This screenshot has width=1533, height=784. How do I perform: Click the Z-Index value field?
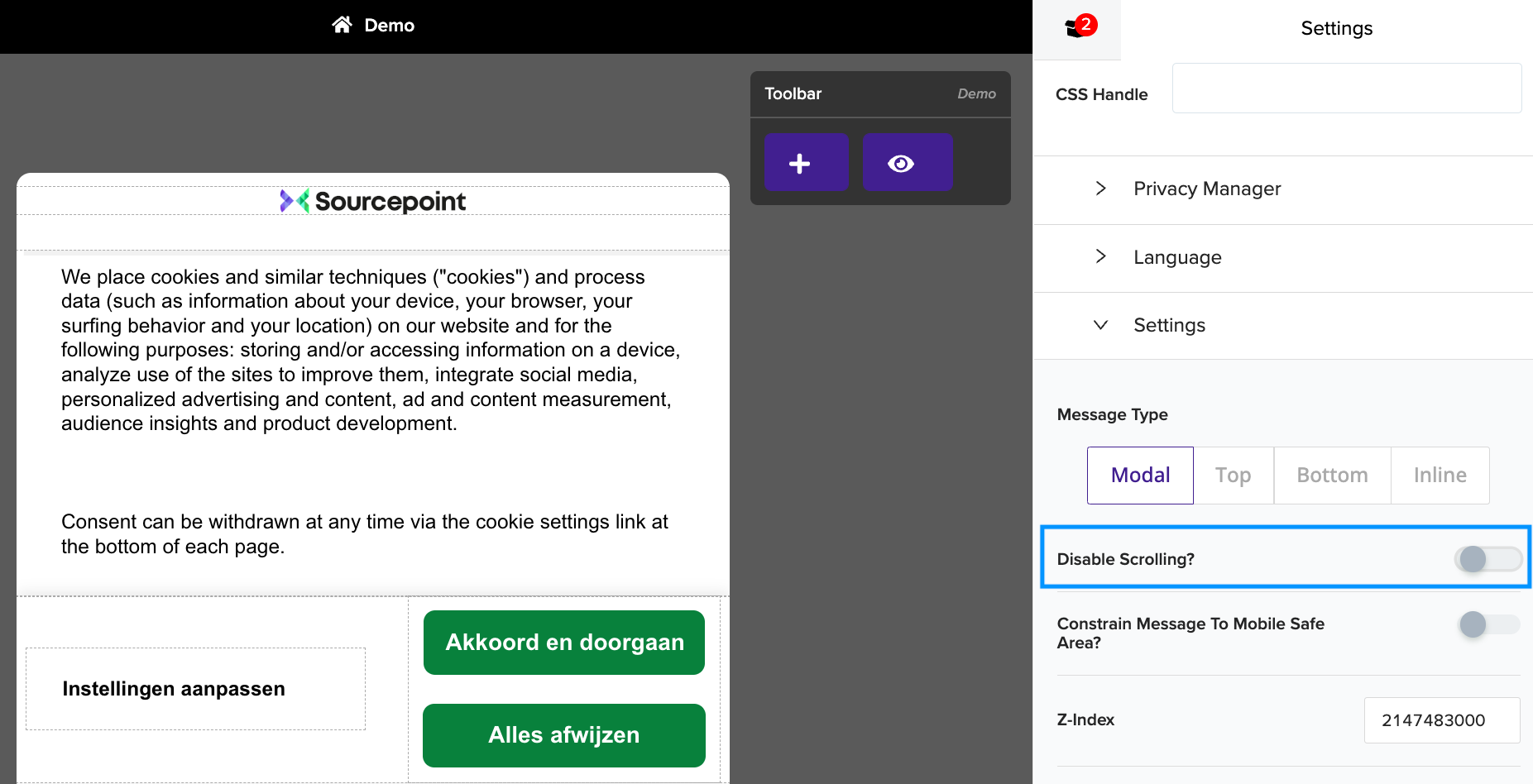pyautogui.click(x=1441, y=719)
